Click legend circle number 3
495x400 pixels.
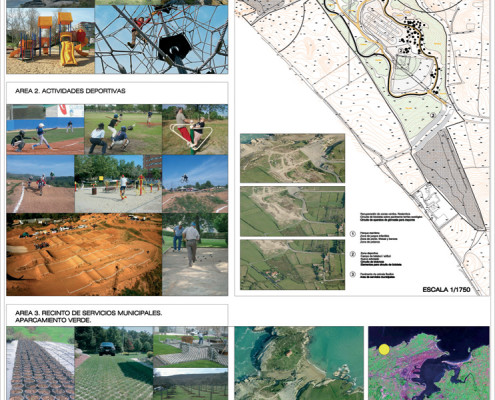353,275
